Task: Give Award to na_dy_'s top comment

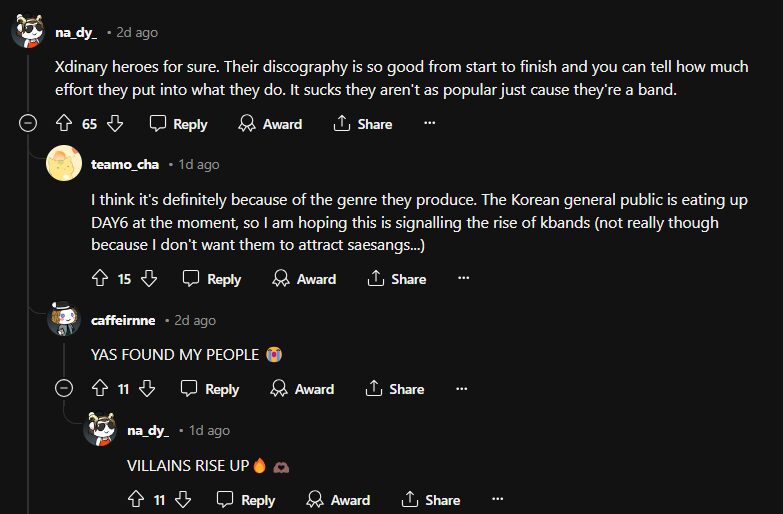Action: (x=270, y=124)
